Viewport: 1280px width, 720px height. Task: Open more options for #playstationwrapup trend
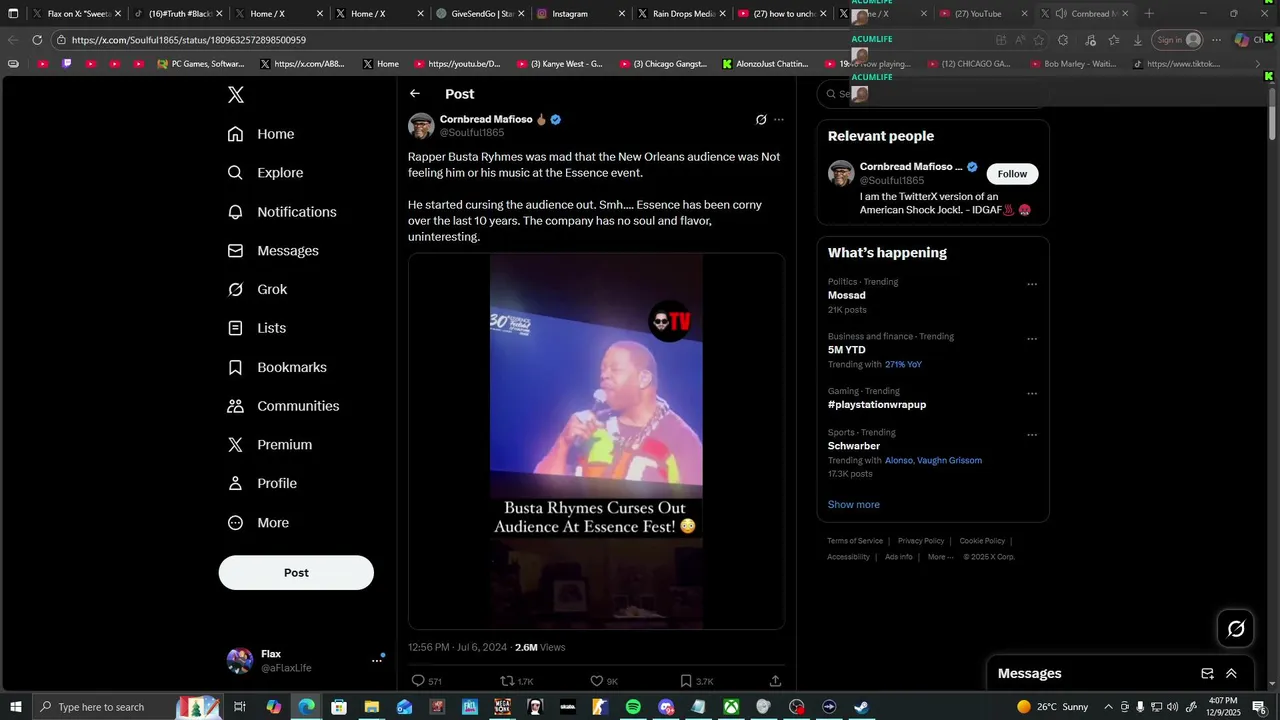(x=1032, y=394)
